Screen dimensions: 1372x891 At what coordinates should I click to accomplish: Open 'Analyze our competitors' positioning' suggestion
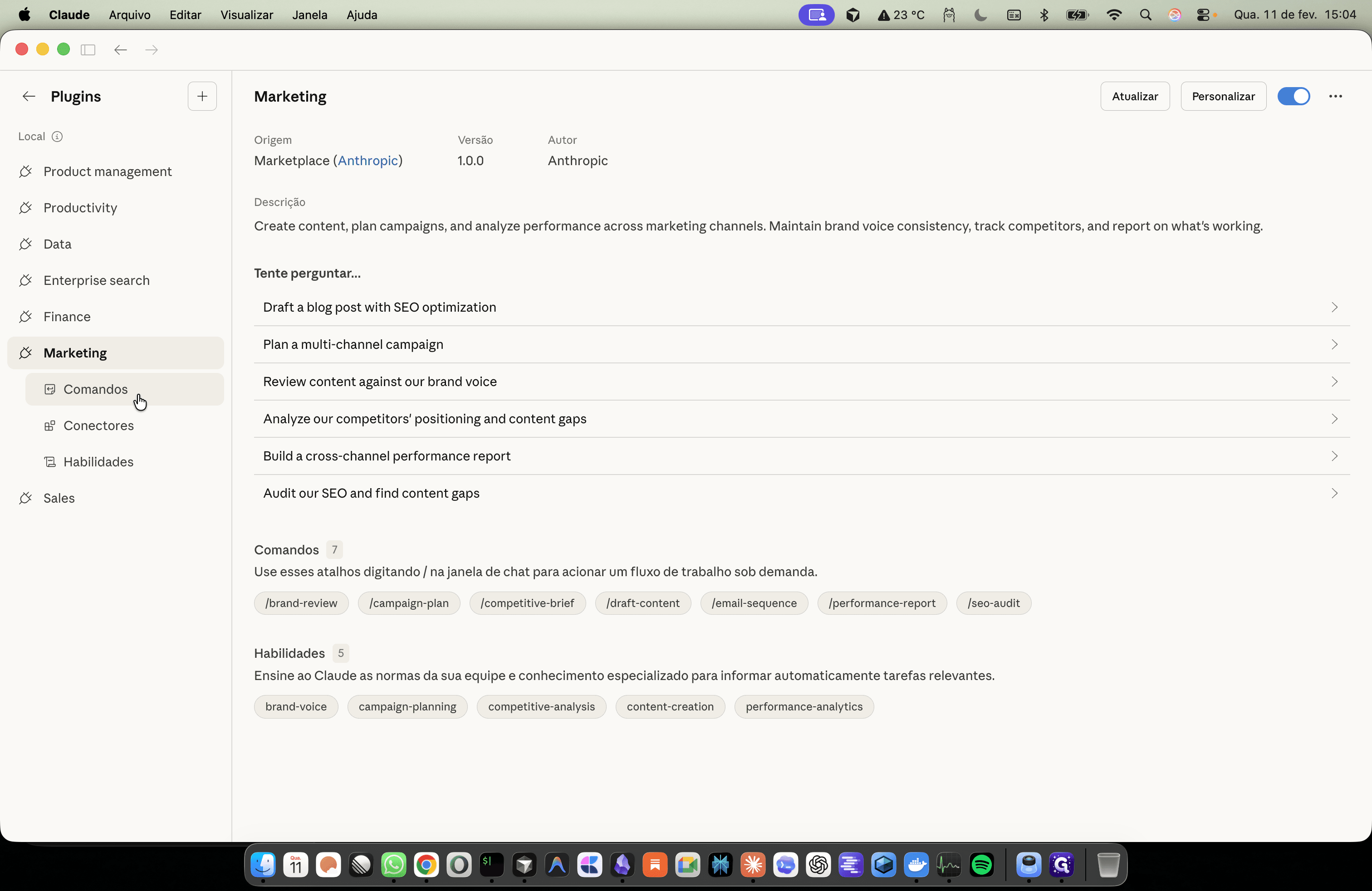802,419
